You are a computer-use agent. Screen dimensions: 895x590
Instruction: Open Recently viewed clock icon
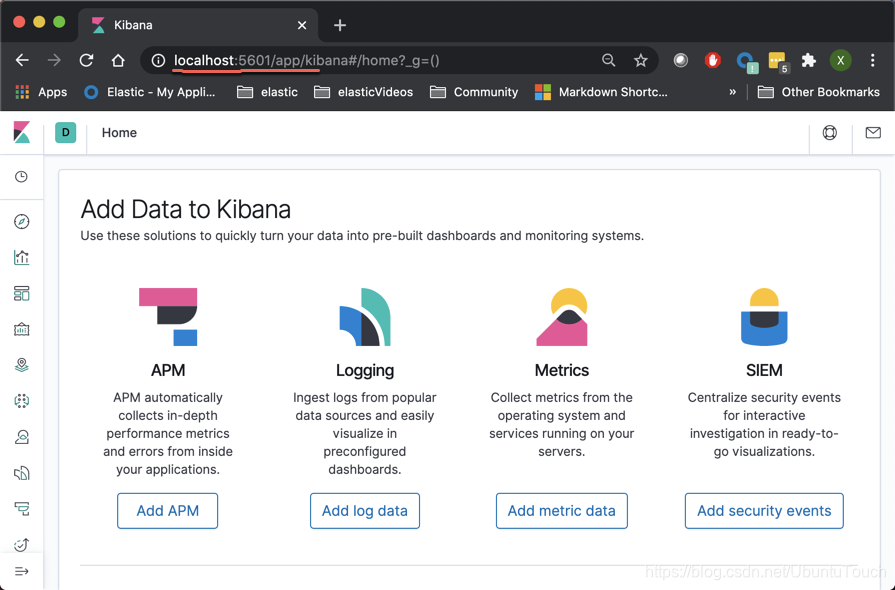tap(21, 177)
